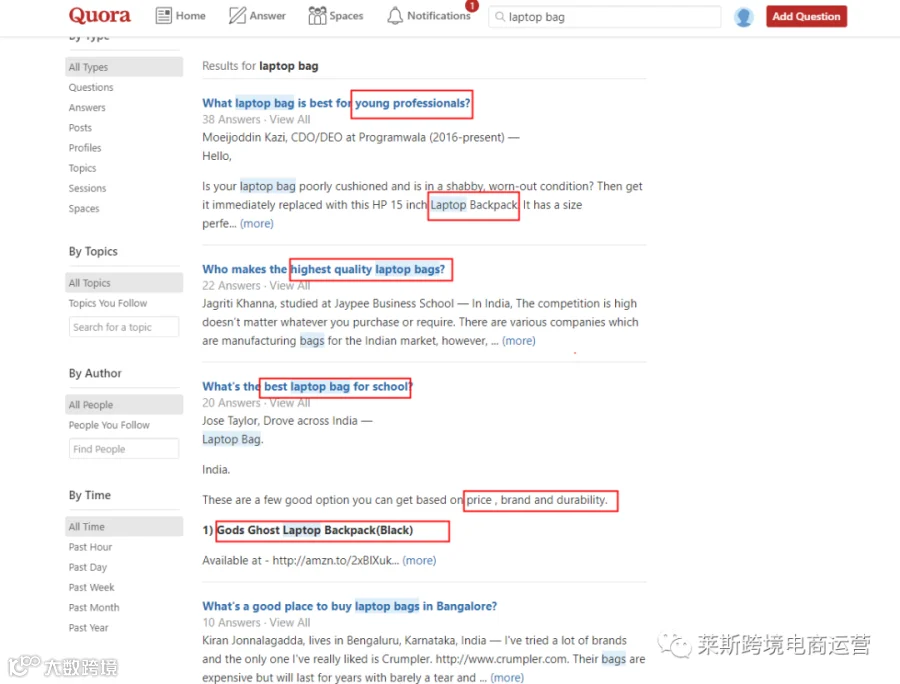Click 'Gods Ghost Laptop Backpack(Black)' text
The width and height of the screenshot is (900, 684).
tap(315, 530)
